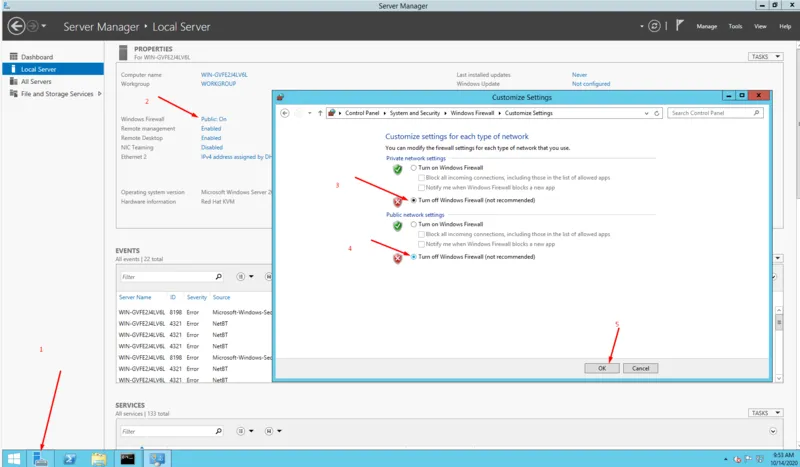Select Turn off Windows Firewall for private network
Viewport: 800px width, 467px height.
coord(414,200)
